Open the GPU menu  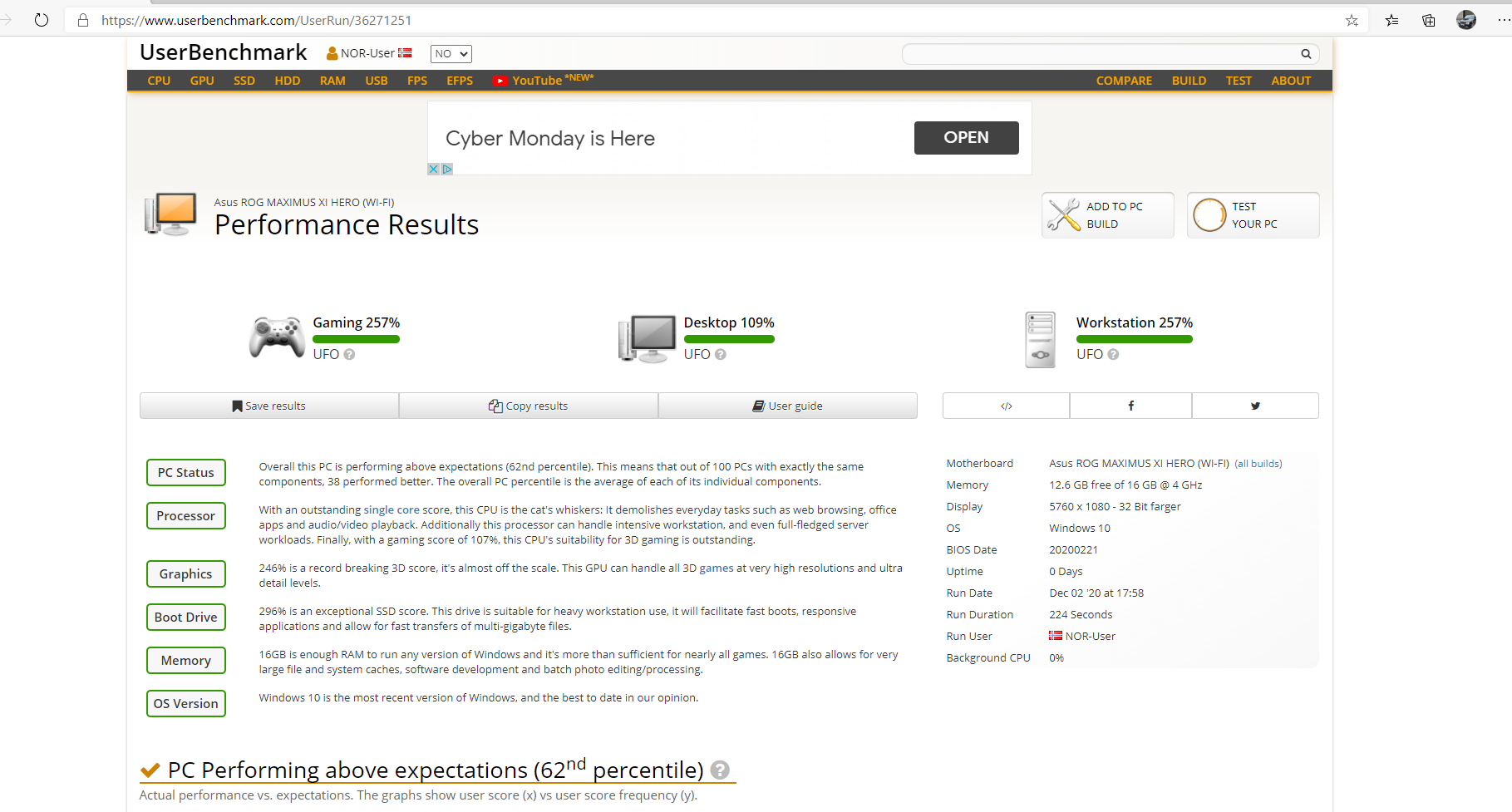point(202,81)
